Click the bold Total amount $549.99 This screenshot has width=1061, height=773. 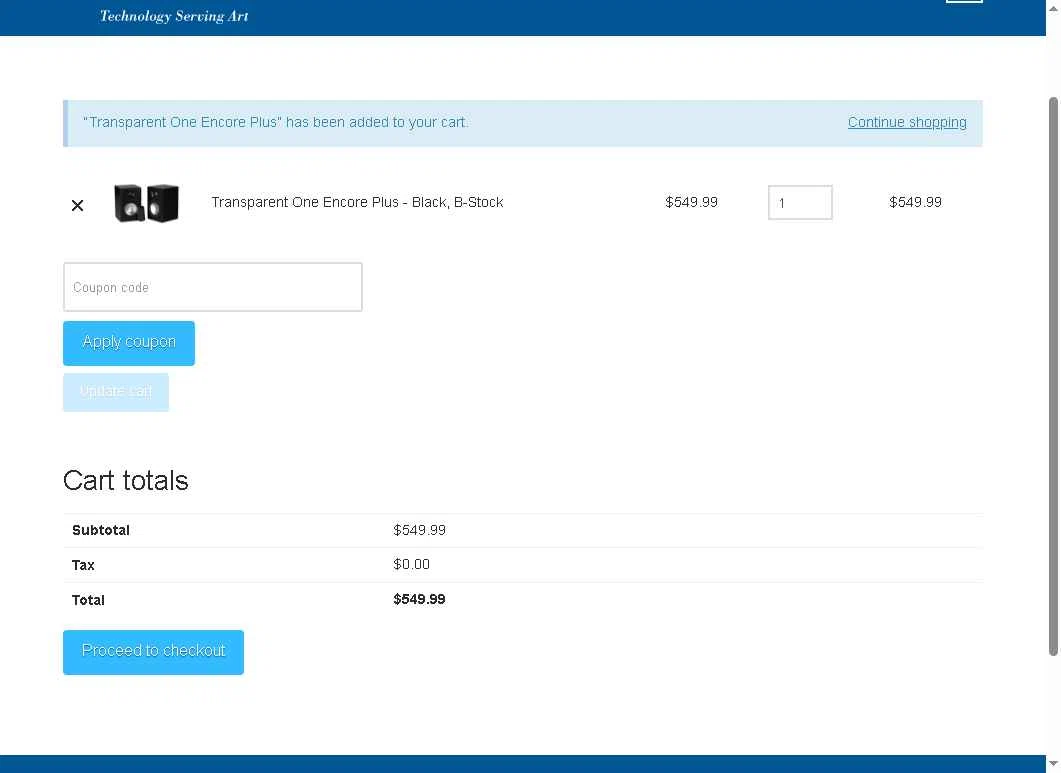pyautogui.click(x=420, y=599)
